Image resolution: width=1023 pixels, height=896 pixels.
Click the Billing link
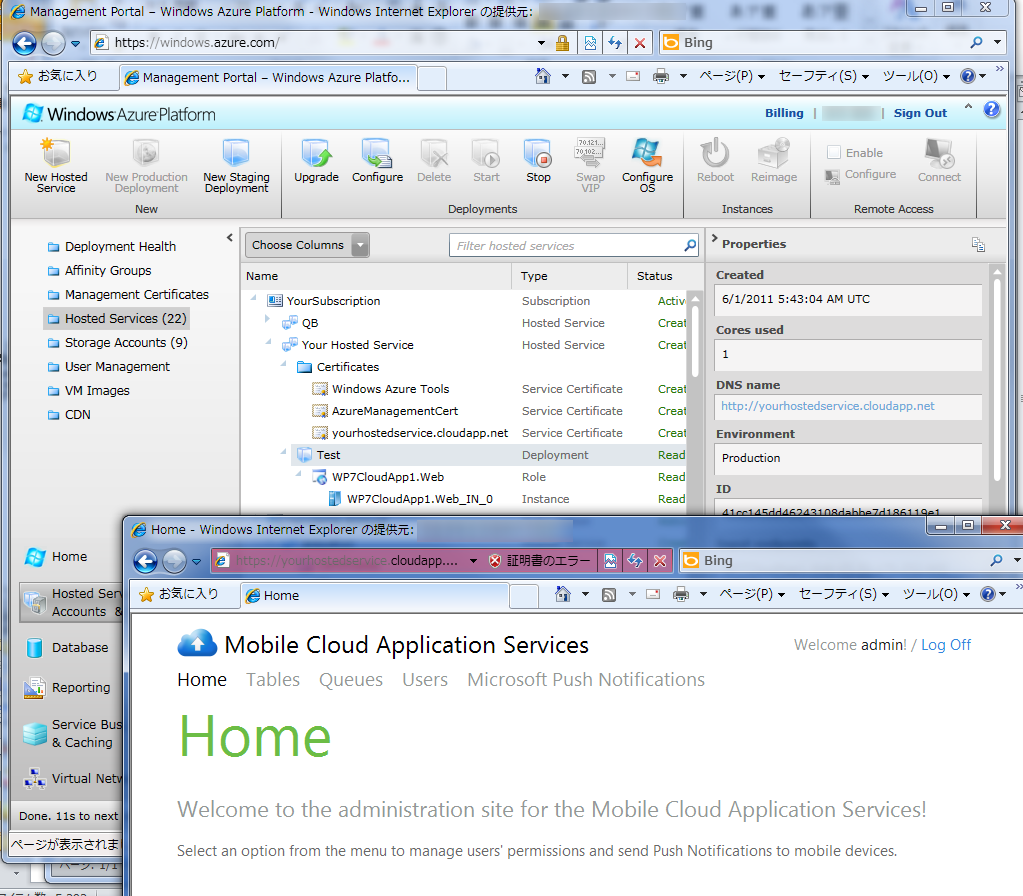784,113
